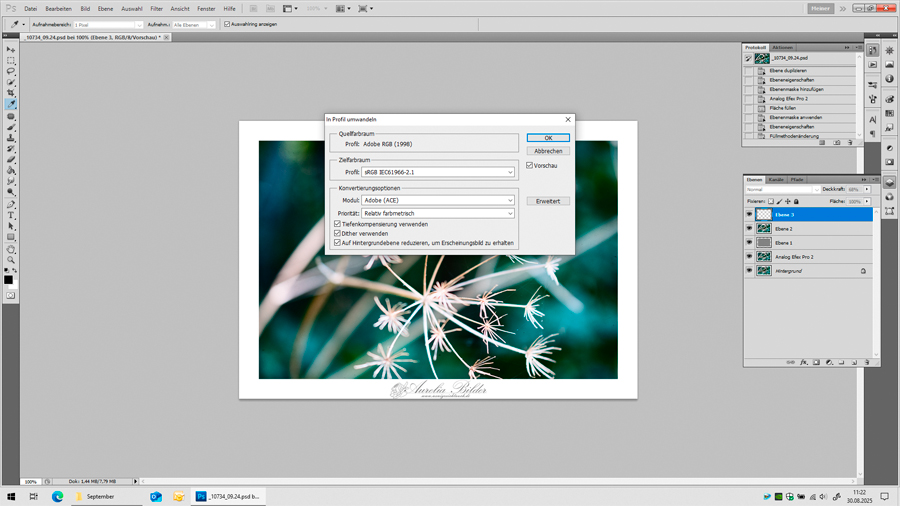The image size is (900, 506).
Task: Hide the Ebene 2 layer
Action: coord(749,229)
